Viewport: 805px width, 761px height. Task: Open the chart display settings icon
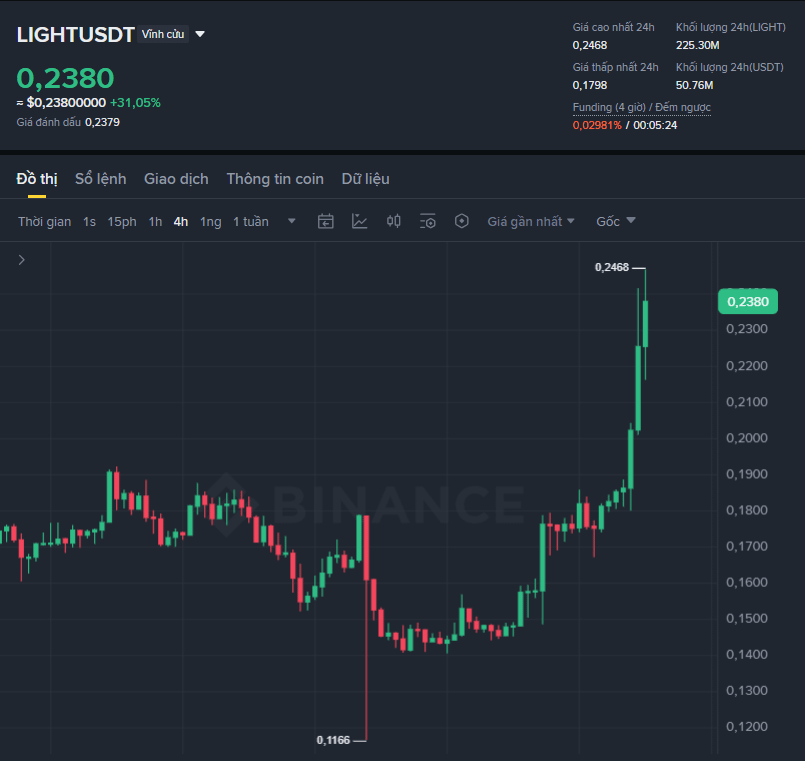pyautogui.click(x=428, y=221)
